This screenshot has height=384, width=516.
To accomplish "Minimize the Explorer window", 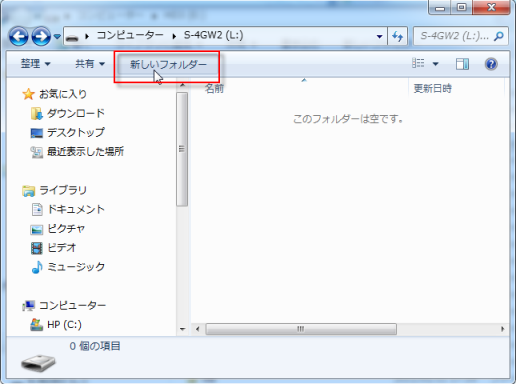I will tap(440, 8).
